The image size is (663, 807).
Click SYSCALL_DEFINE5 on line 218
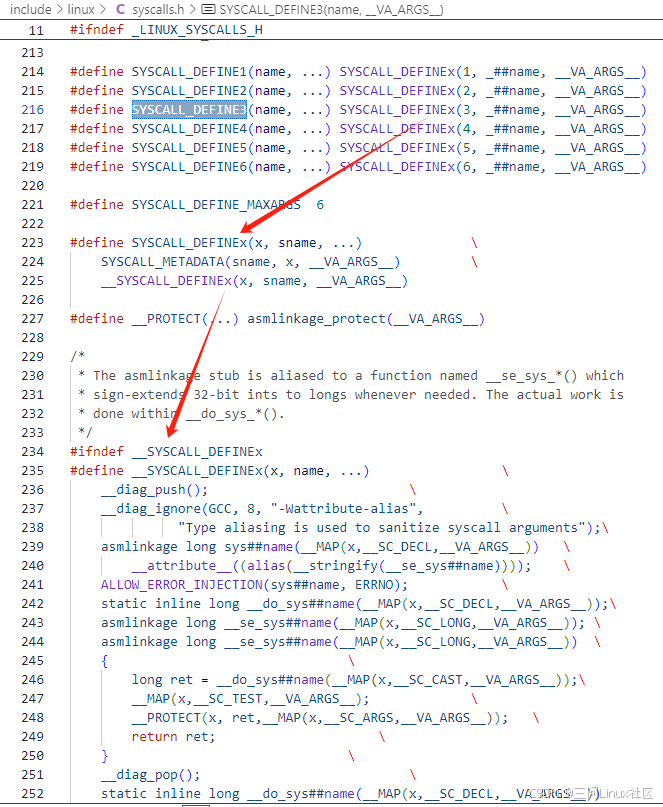coord(189,148)
